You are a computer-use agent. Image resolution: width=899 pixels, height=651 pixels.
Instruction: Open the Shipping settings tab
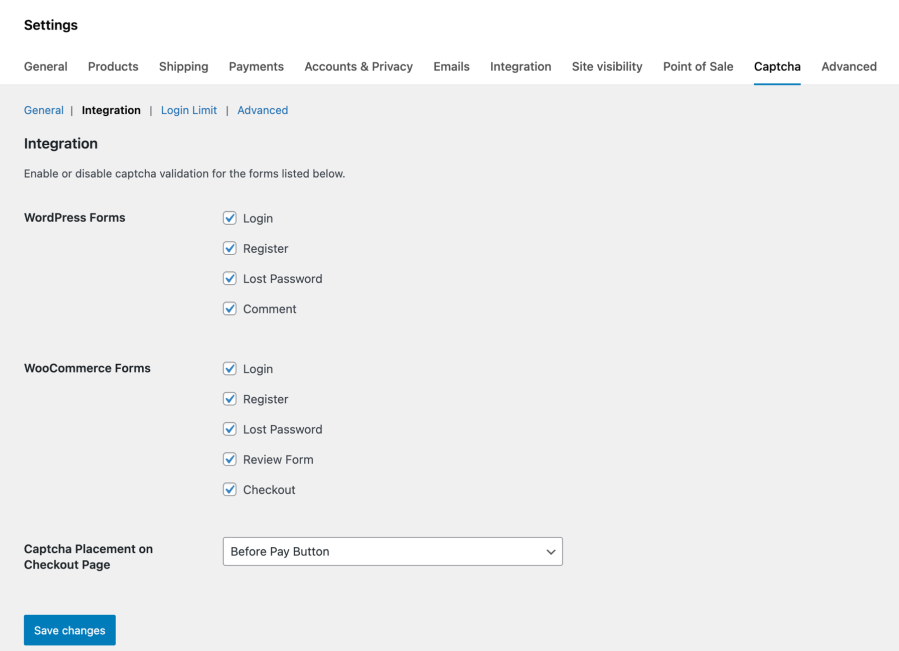183,66
